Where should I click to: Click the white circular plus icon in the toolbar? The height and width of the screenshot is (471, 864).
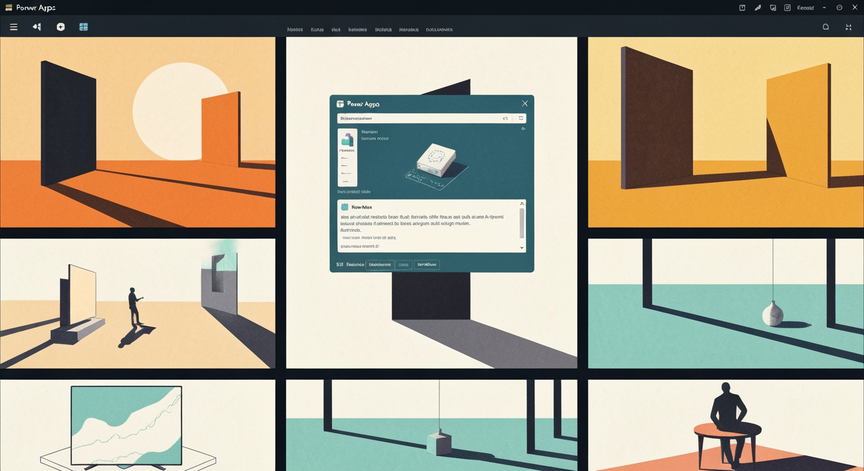pos(61,27)
